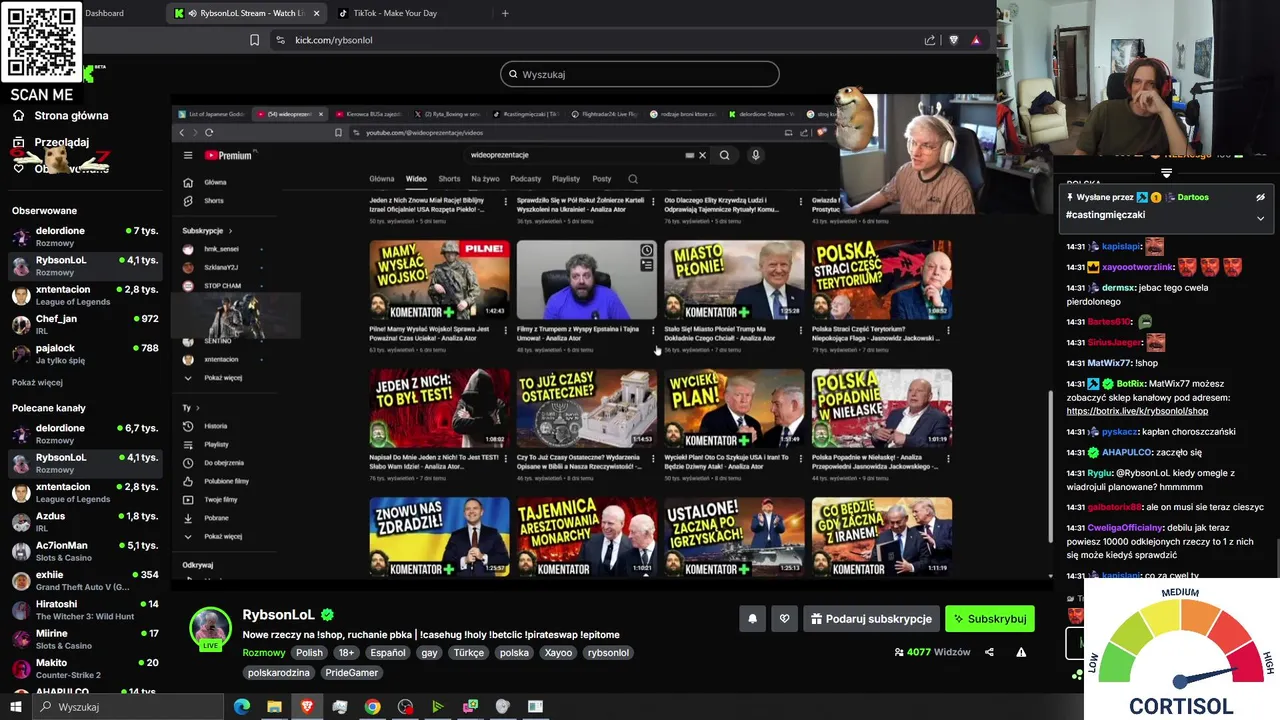Click the polskarodzina tag chip
1280x720 pixels.
(279, 673)
